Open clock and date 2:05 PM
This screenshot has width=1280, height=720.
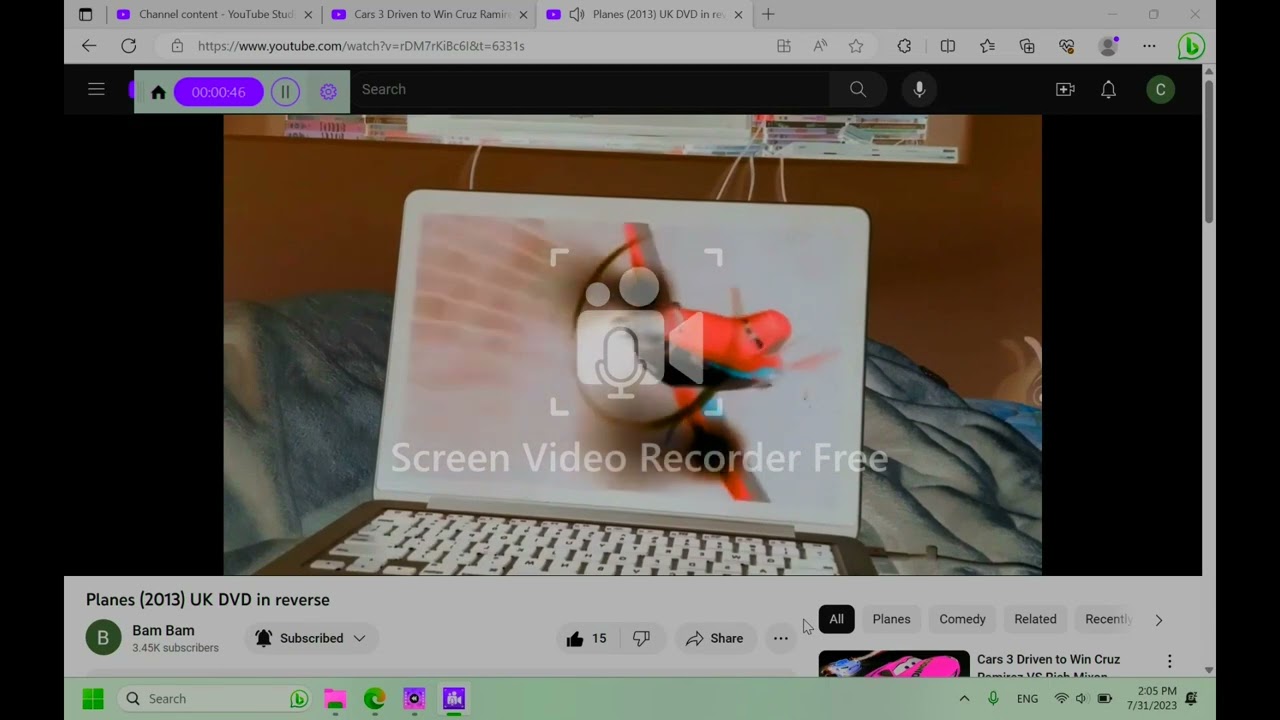1152,698
